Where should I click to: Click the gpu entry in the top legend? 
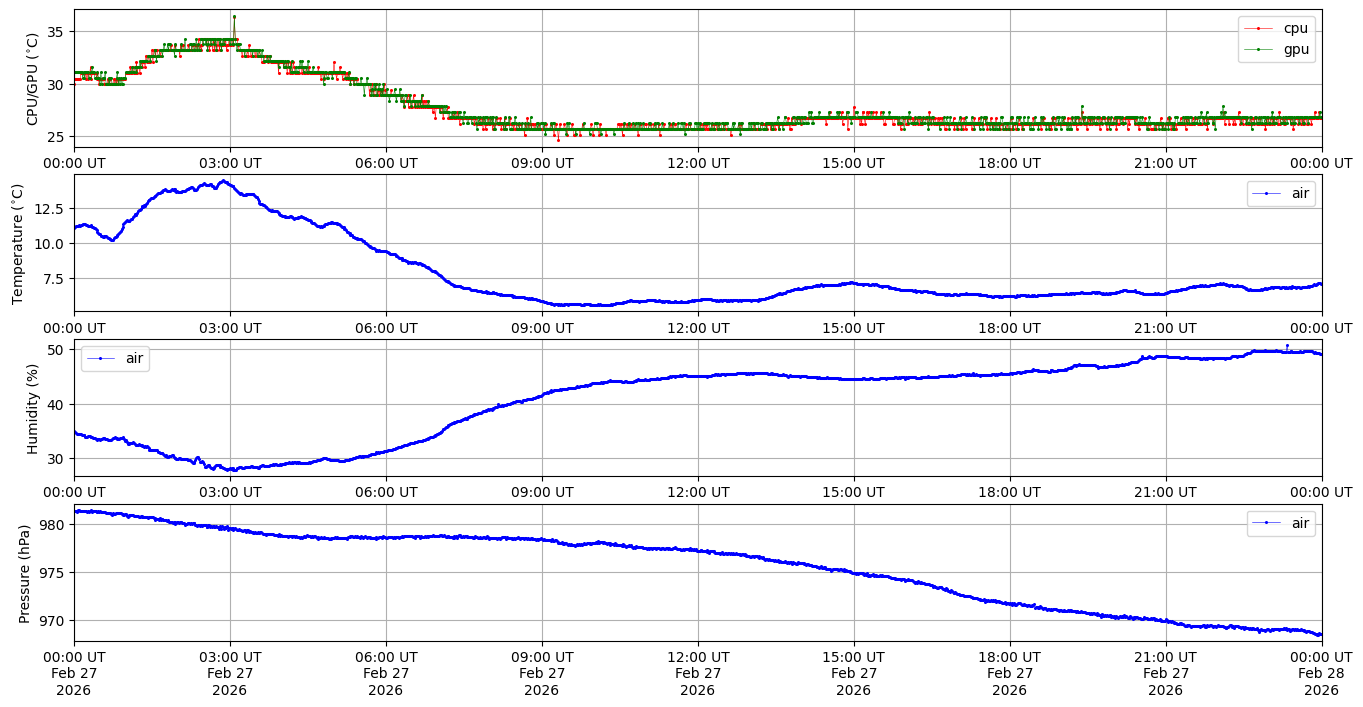click(1295, 48)
